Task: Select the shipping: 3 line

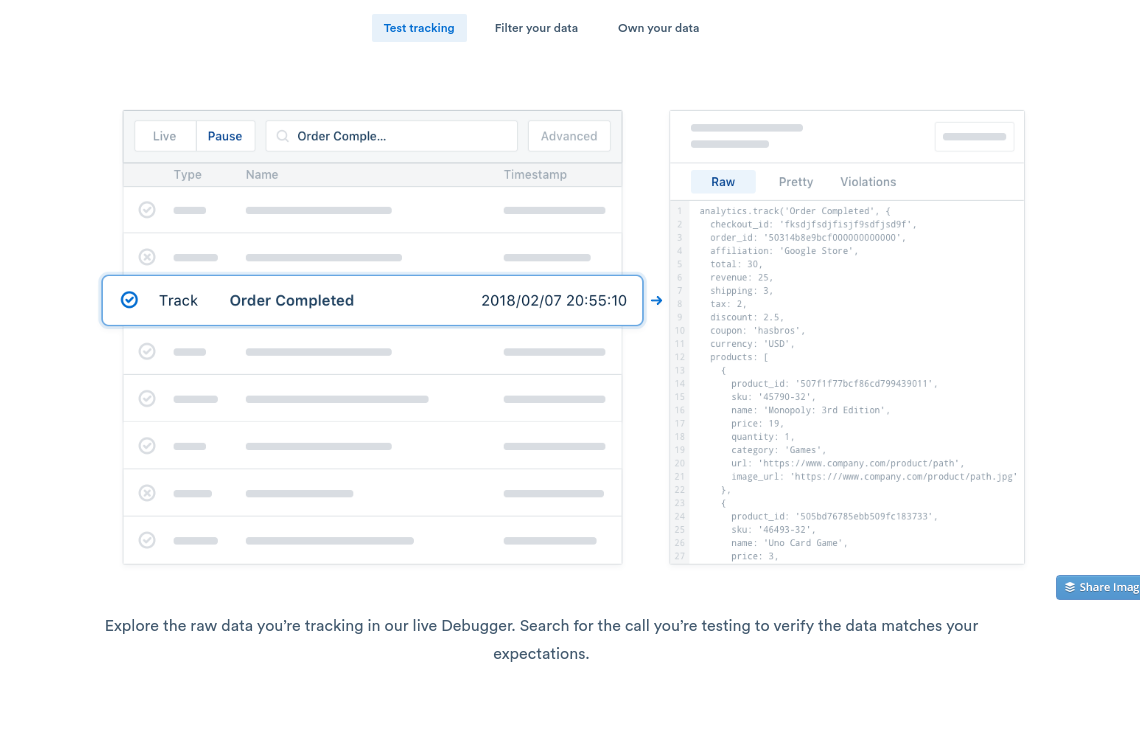Action: (741, 291)
